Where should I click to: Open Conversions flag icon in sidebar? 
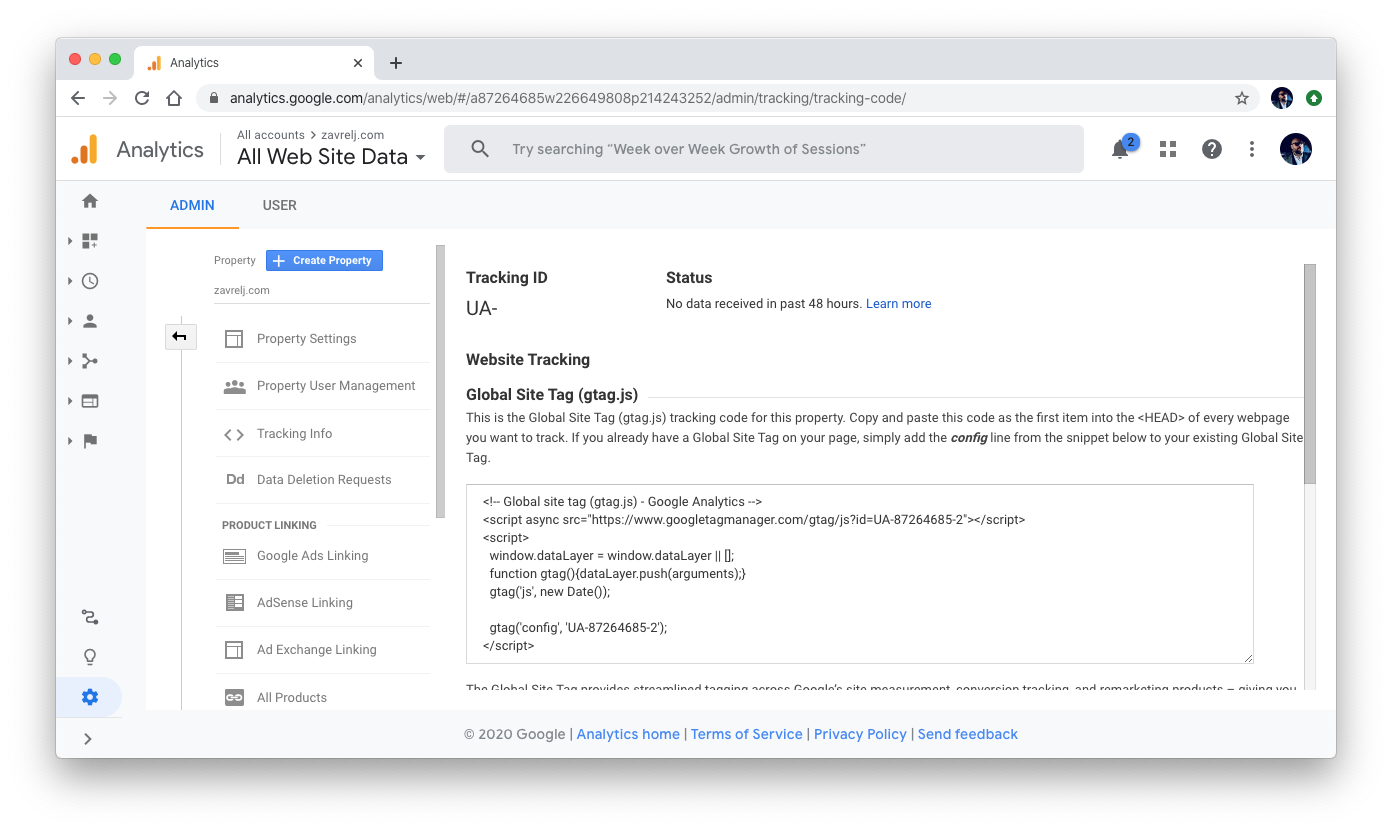point(90,441)
